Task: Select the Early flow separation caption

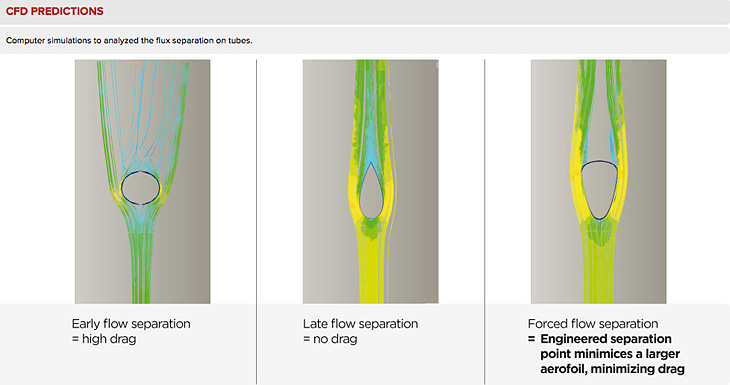Action: pos(131,324)
